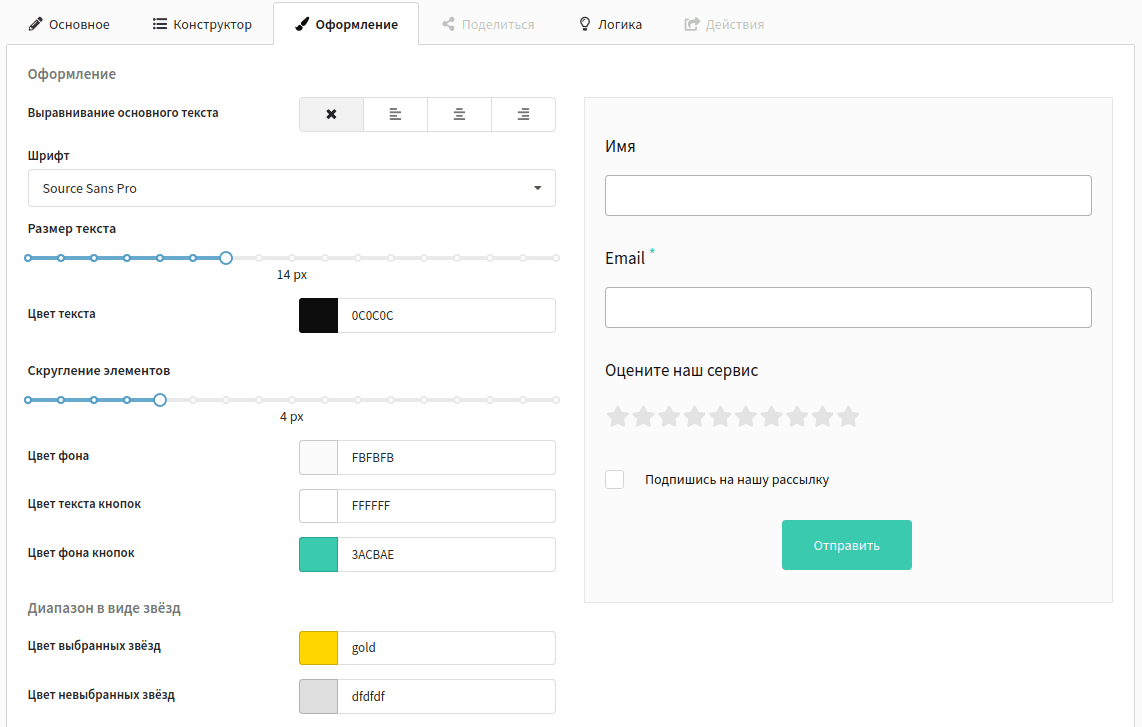Open the unselected stars gray swatch
This screenshot has width=1142, height=727.
[318, 696]
